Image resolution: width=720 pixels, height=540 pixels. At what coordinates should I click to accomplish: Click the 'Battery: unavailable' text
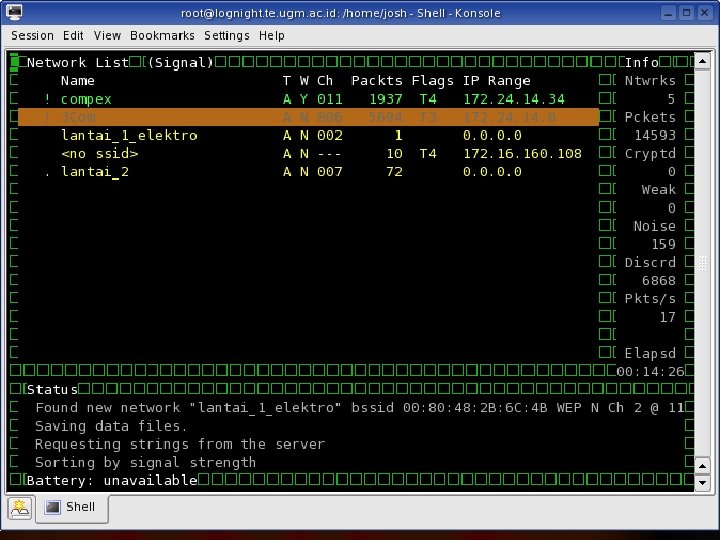112,481
